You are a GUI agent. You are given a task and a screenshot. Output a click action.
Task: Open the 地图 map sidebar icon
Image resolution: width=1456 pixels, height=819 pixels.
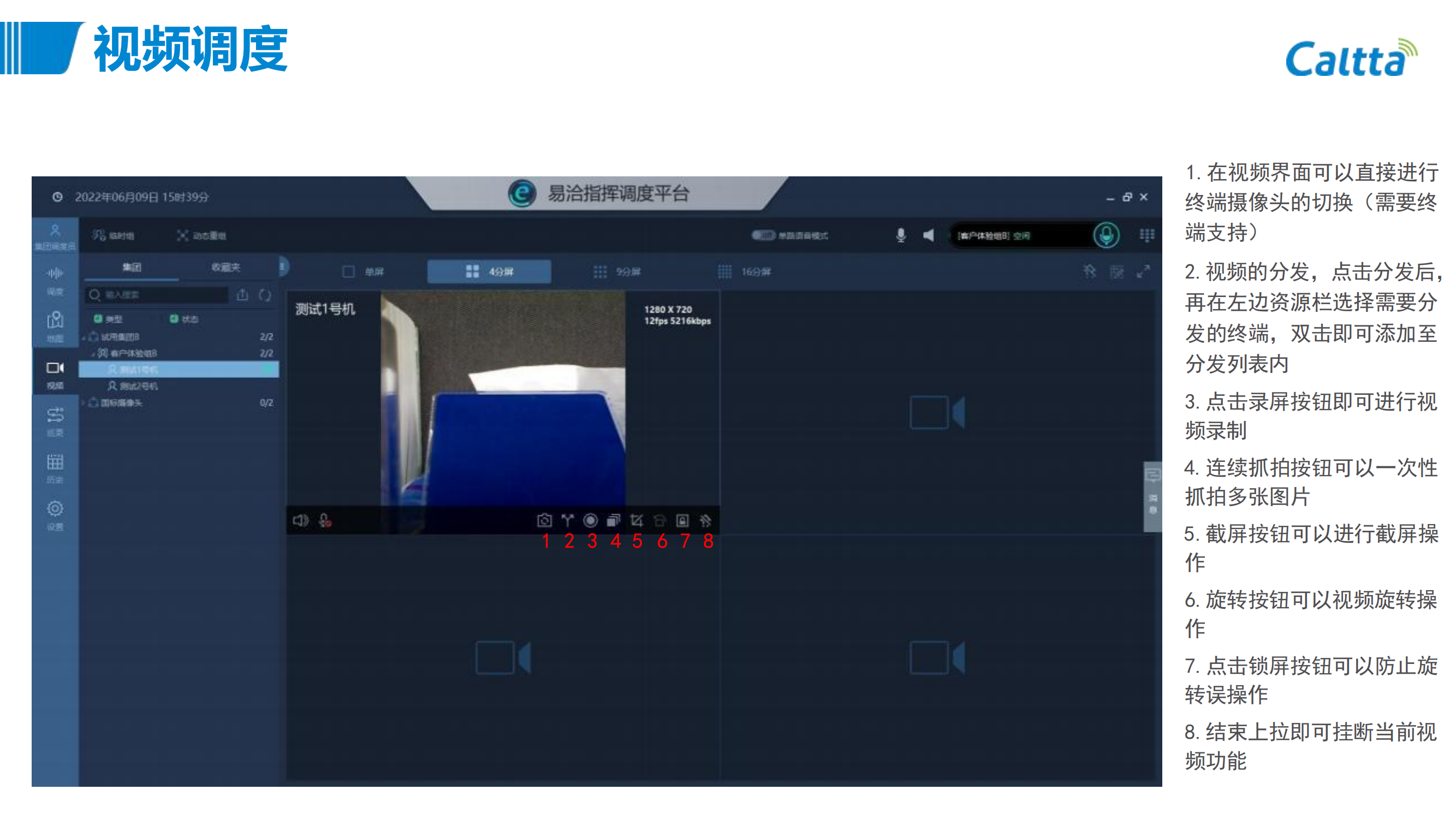click(x=55, y=328)
